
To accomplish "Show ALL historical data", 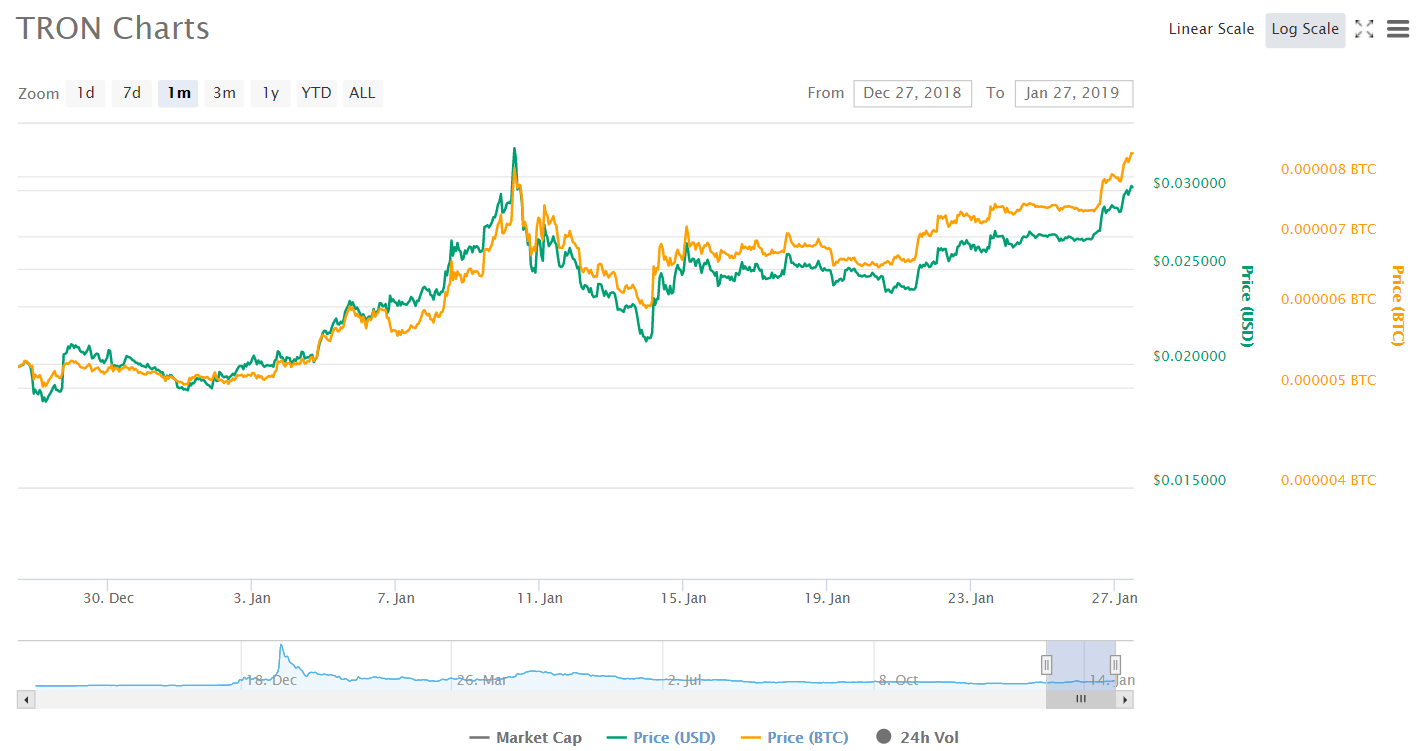I will (x=362, y=93).
